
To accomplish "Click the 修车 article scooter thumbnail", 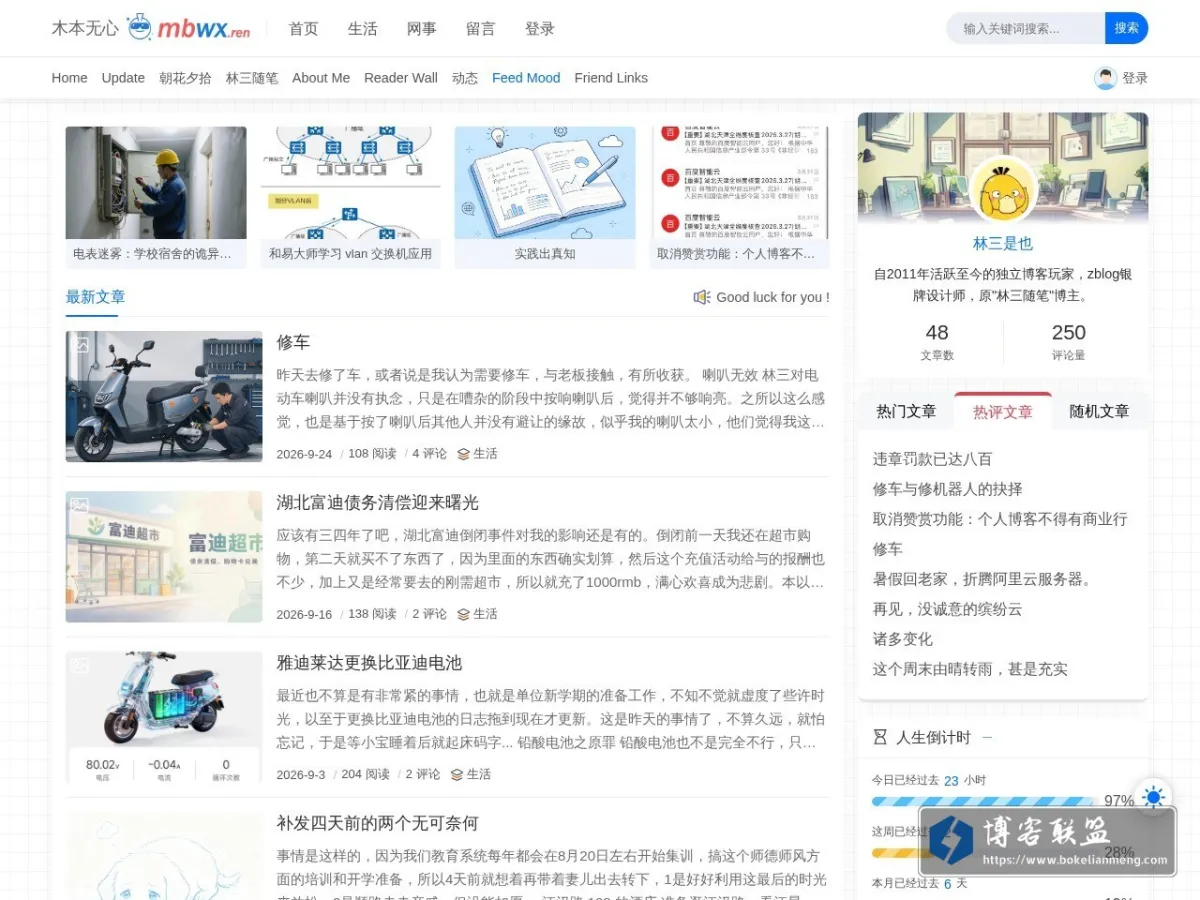I will [x=164, y=397].
